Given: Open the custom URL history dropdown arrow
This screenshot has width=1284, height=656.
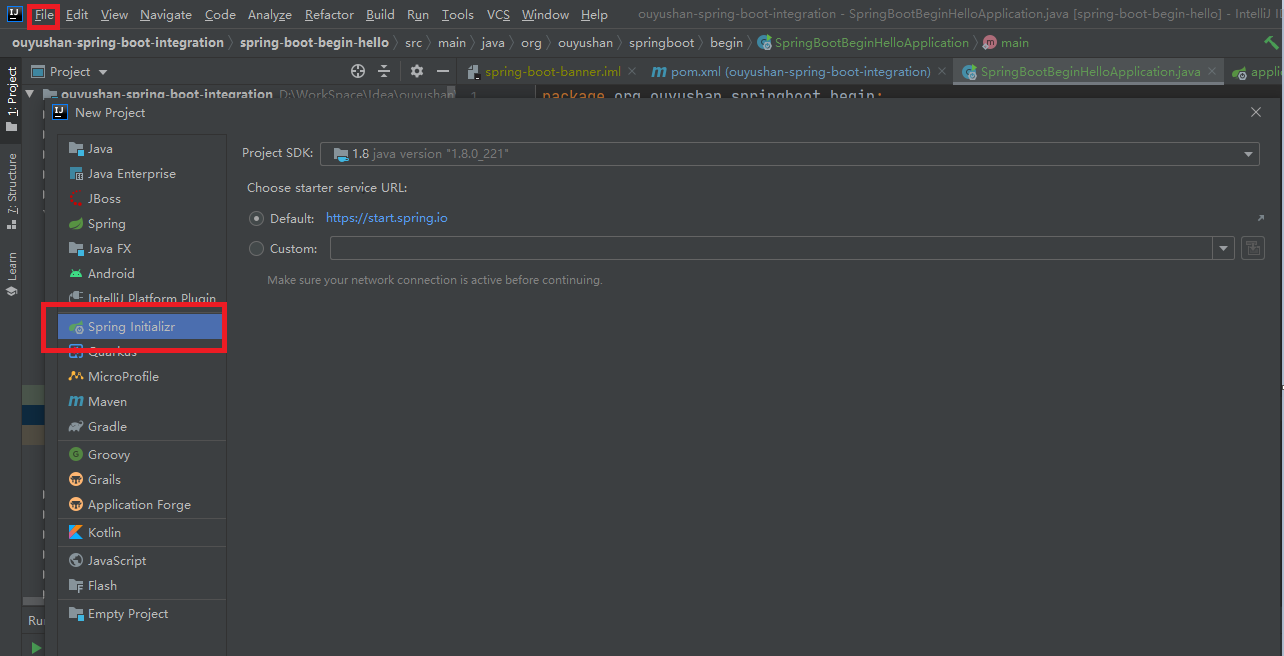Looking at the screenshot, I should click(1222, 248).
